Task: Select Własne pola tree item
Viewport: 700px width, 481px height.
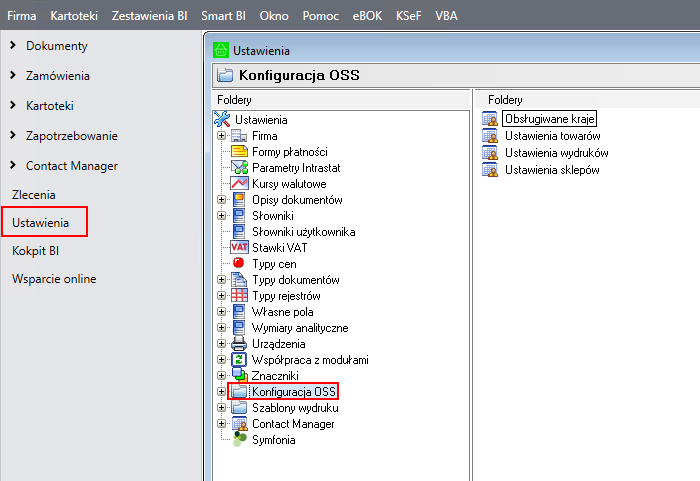Action: [282, 312]
